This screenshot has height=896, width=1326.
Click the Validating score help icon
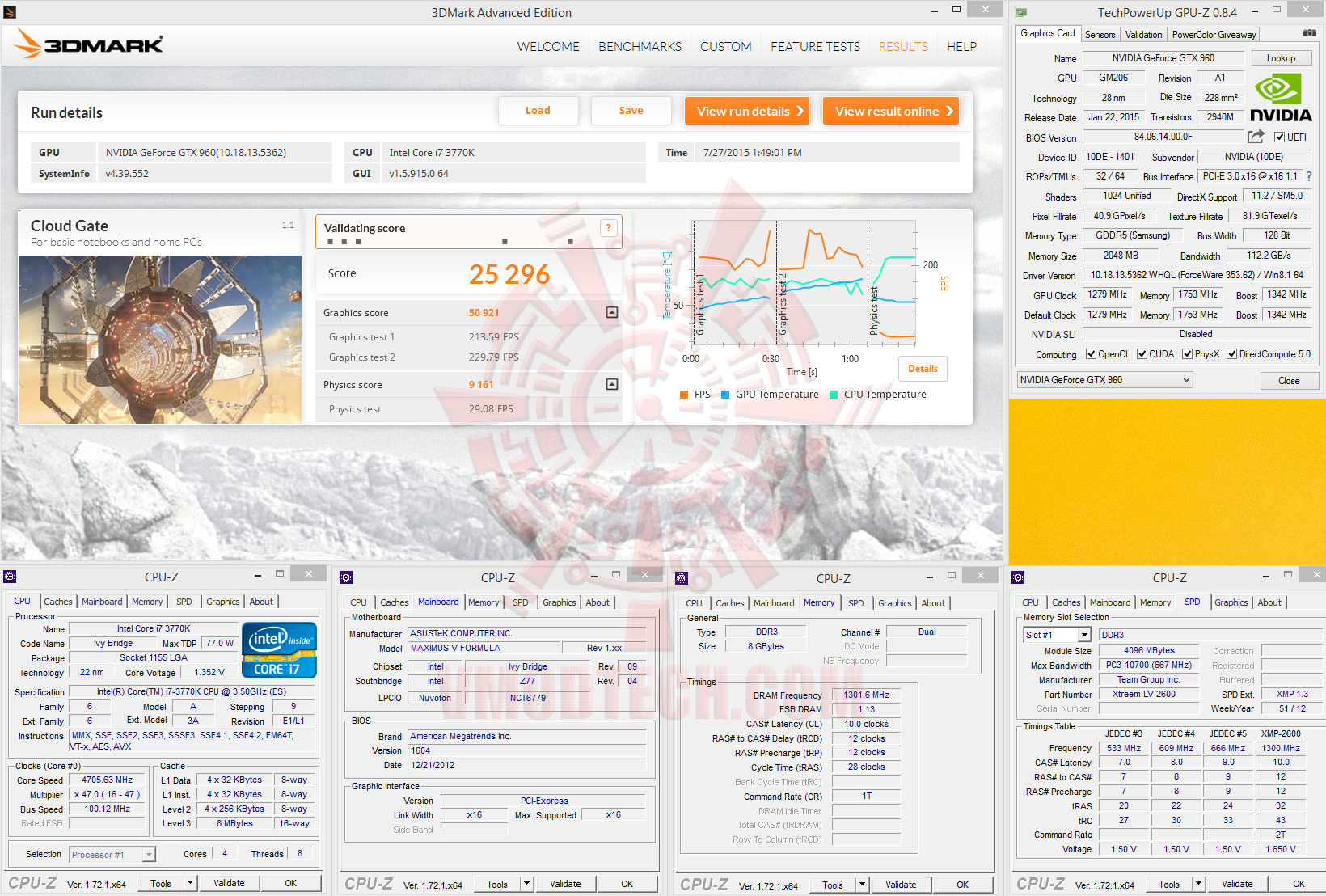pyautogui.click(x=609, y=228)
